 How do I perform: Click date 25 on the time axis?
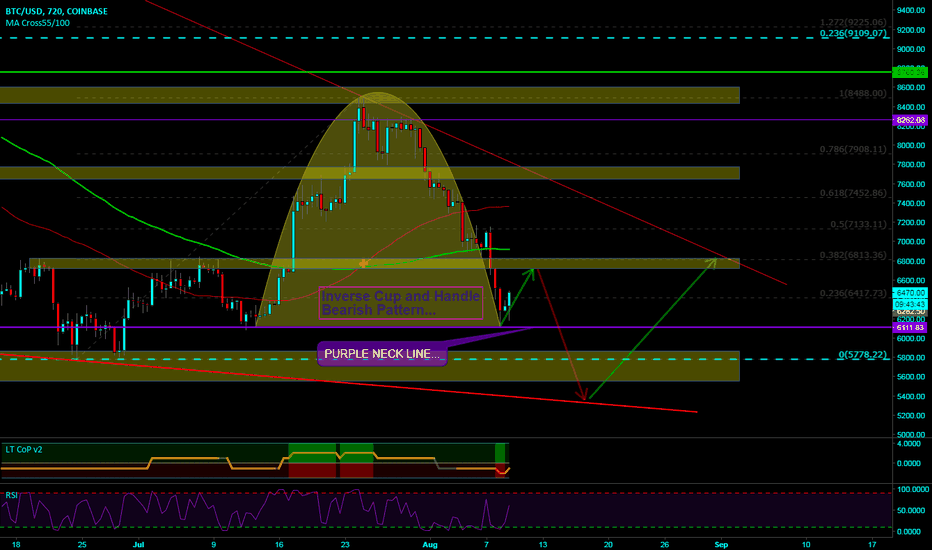(x=82, y=544)
